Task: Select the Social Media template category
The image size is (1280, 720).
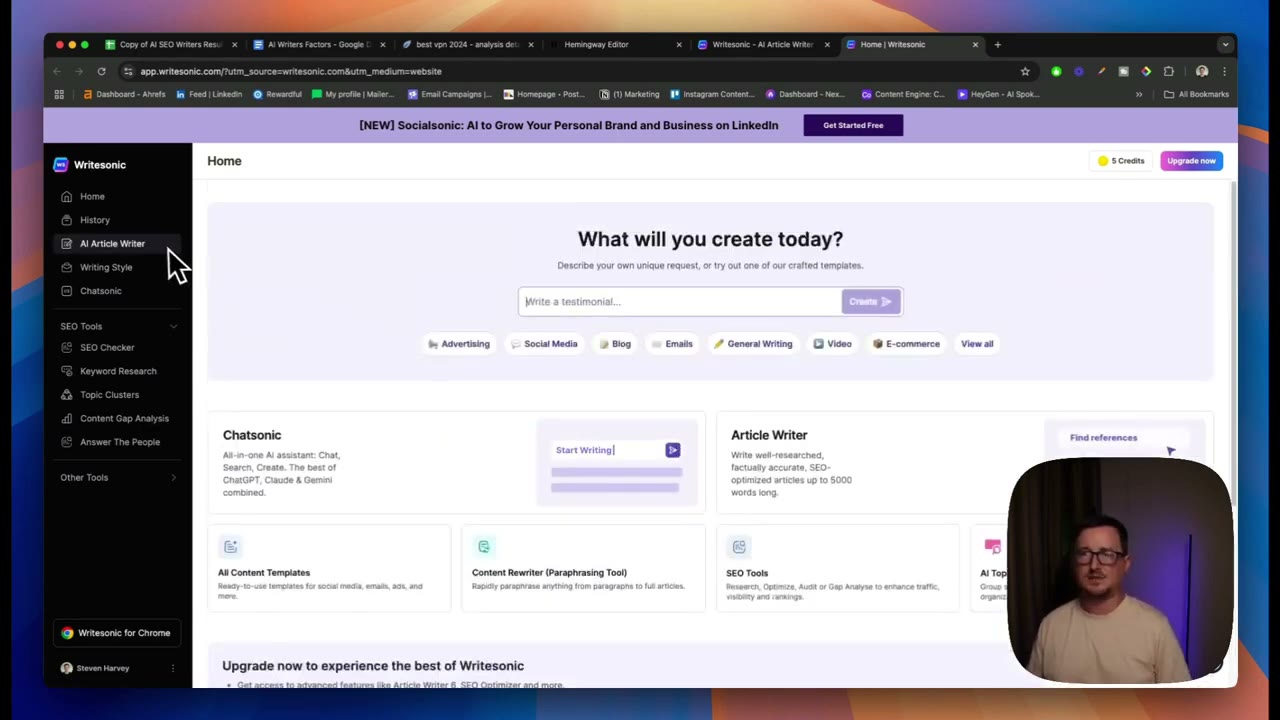Action: tap(544, 344)
